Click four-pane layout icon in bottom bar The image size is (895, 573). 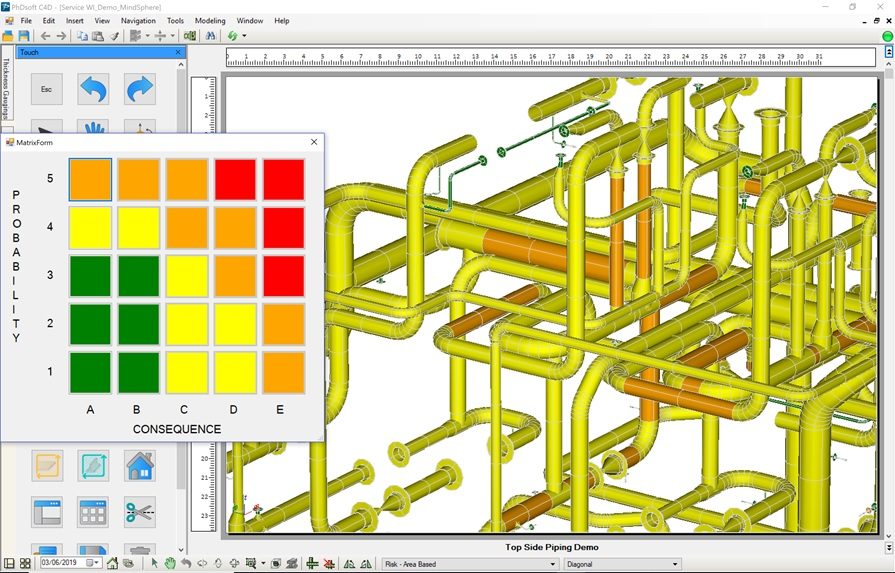25,563
